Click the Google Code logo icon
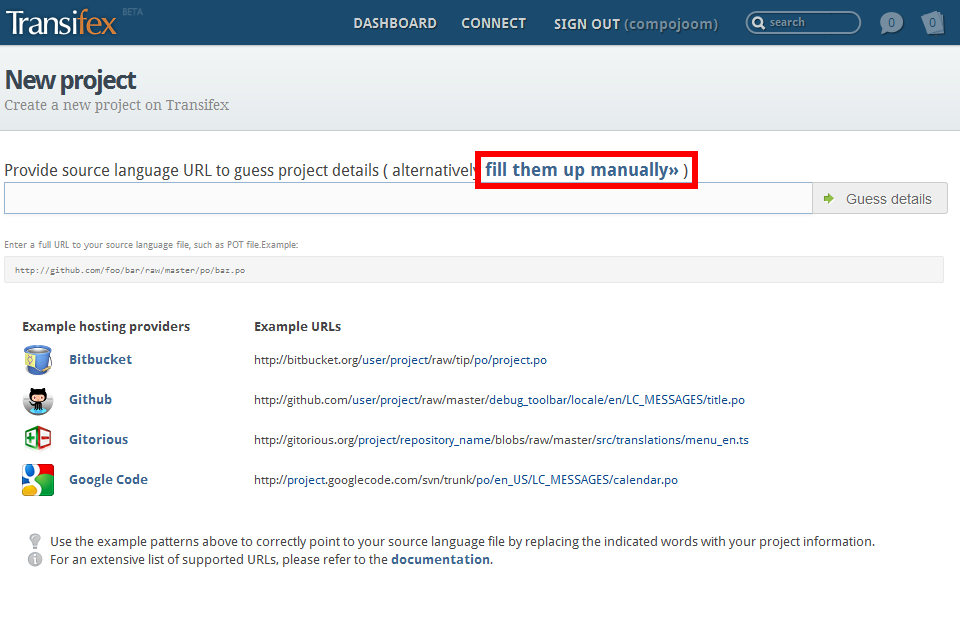Screen dimensions: 960x633 (38, 479)
